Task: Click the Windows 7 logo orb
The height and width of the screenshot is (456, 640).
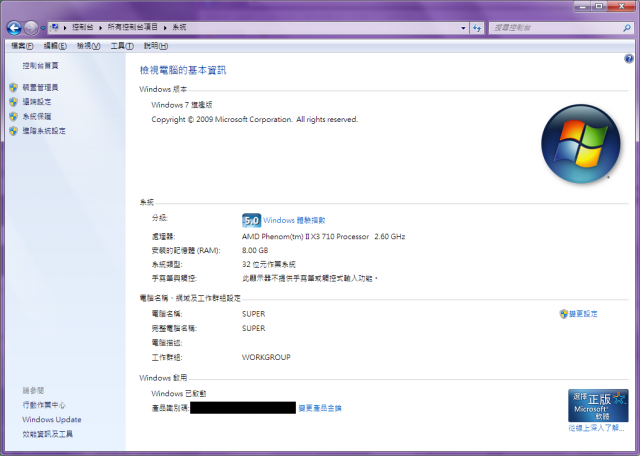Action: [x=580, y=144]
